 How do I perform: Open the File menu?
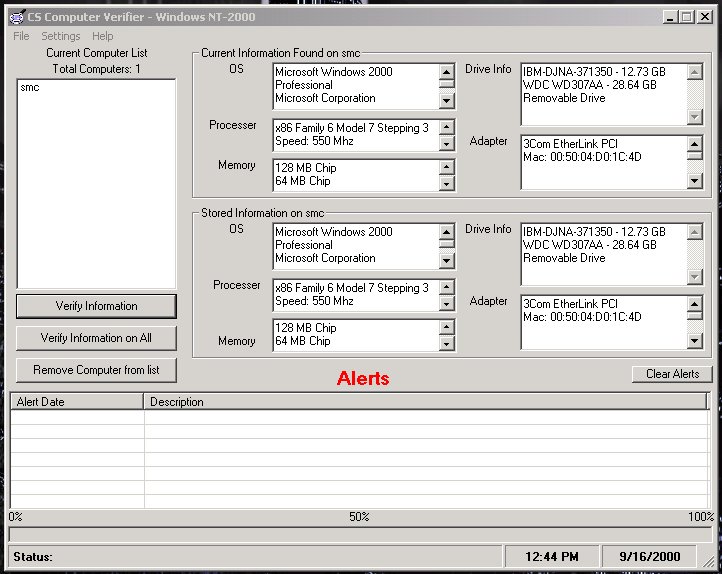pyautogui.click(x=21, y=36)
